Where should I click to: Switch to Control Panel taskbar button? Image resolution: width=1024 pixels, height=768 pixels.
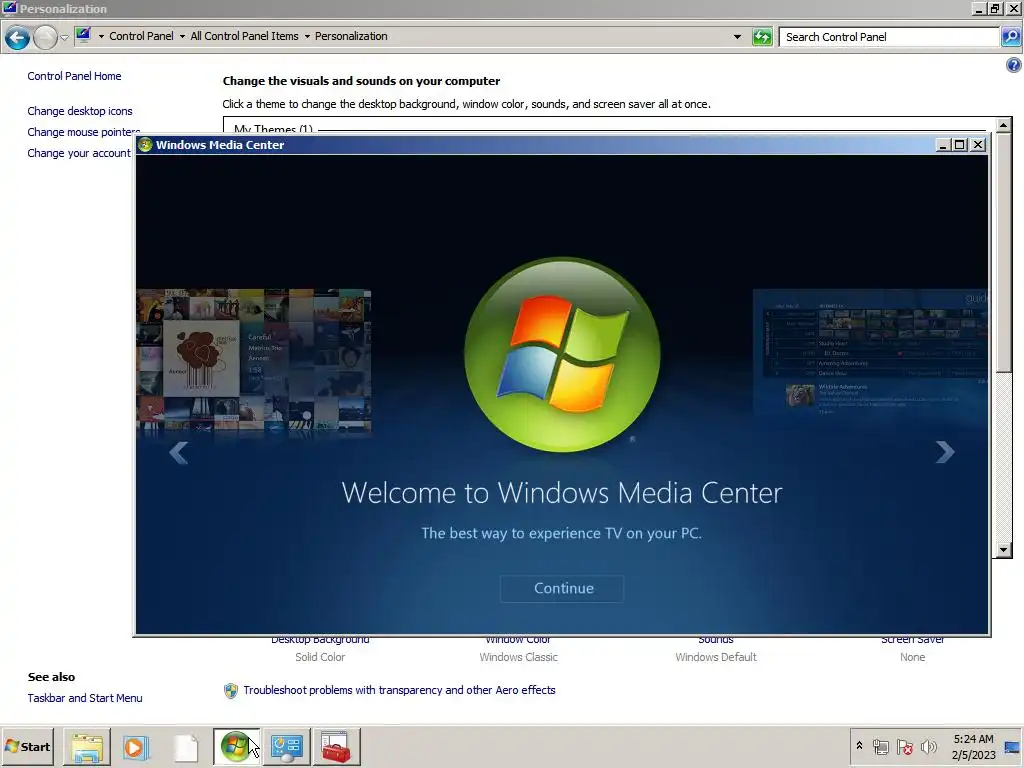(286, 747)
